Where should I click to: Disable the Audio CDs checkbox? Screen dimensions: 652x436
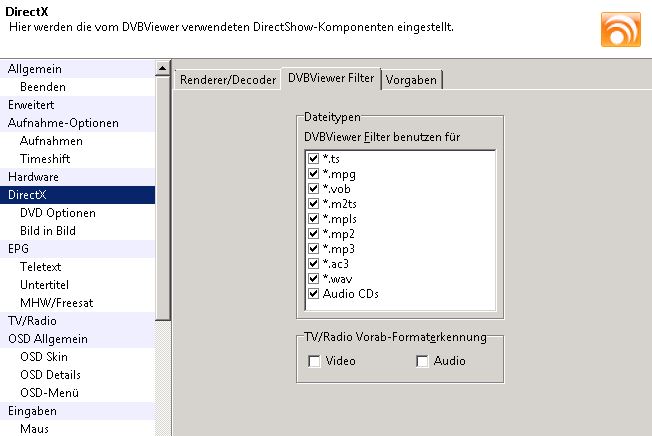(x=314, y=294)
